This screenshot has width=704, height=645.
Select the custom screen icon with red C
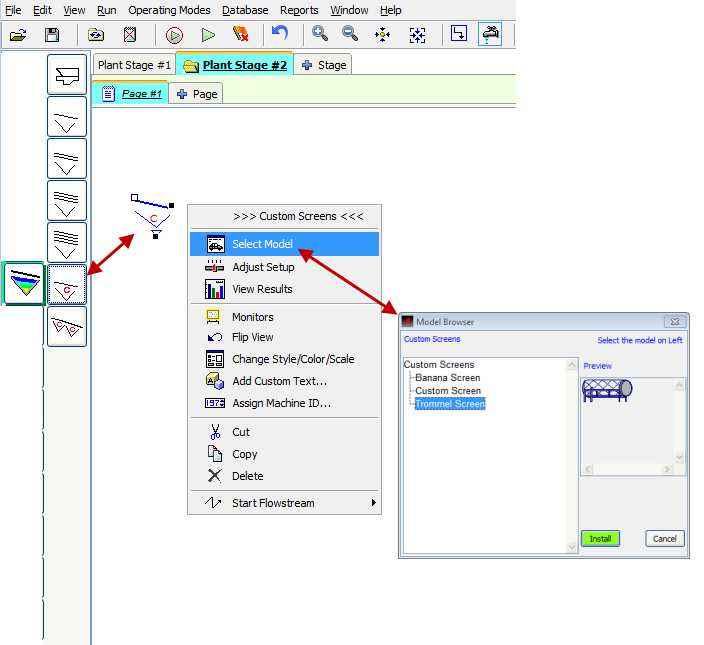click(x=67, y=285)
